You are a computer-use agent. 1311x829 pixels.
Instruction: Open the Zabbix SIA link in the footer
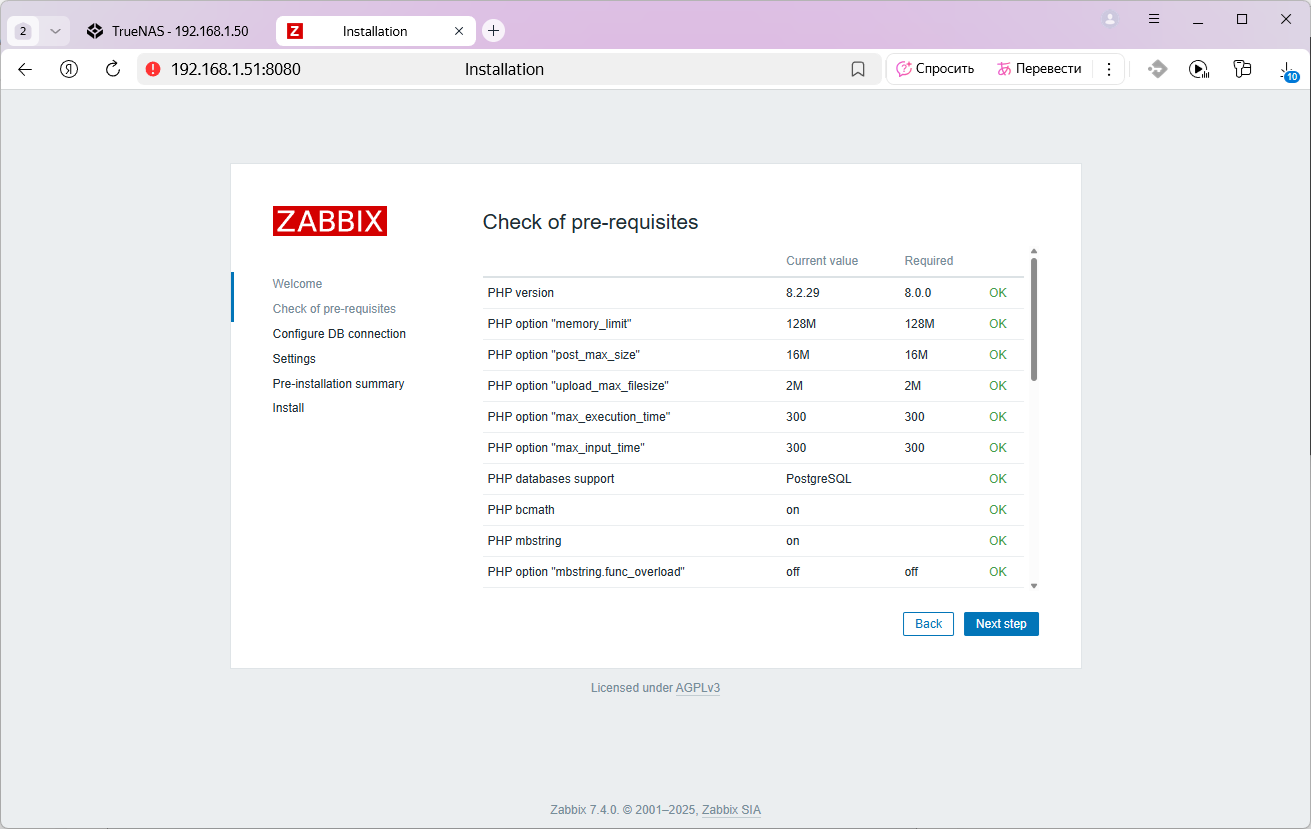point(731,810)
